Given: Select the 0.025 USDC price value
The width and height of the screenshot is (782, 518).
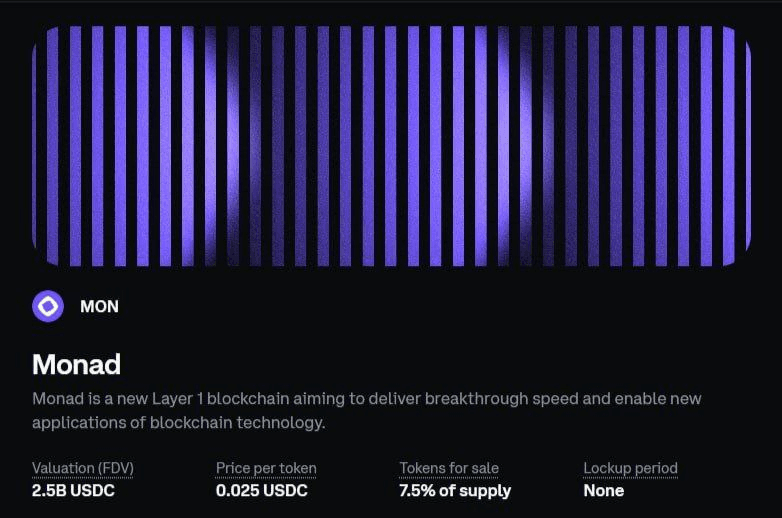Looking at the screenshot, I should (262, 491).
